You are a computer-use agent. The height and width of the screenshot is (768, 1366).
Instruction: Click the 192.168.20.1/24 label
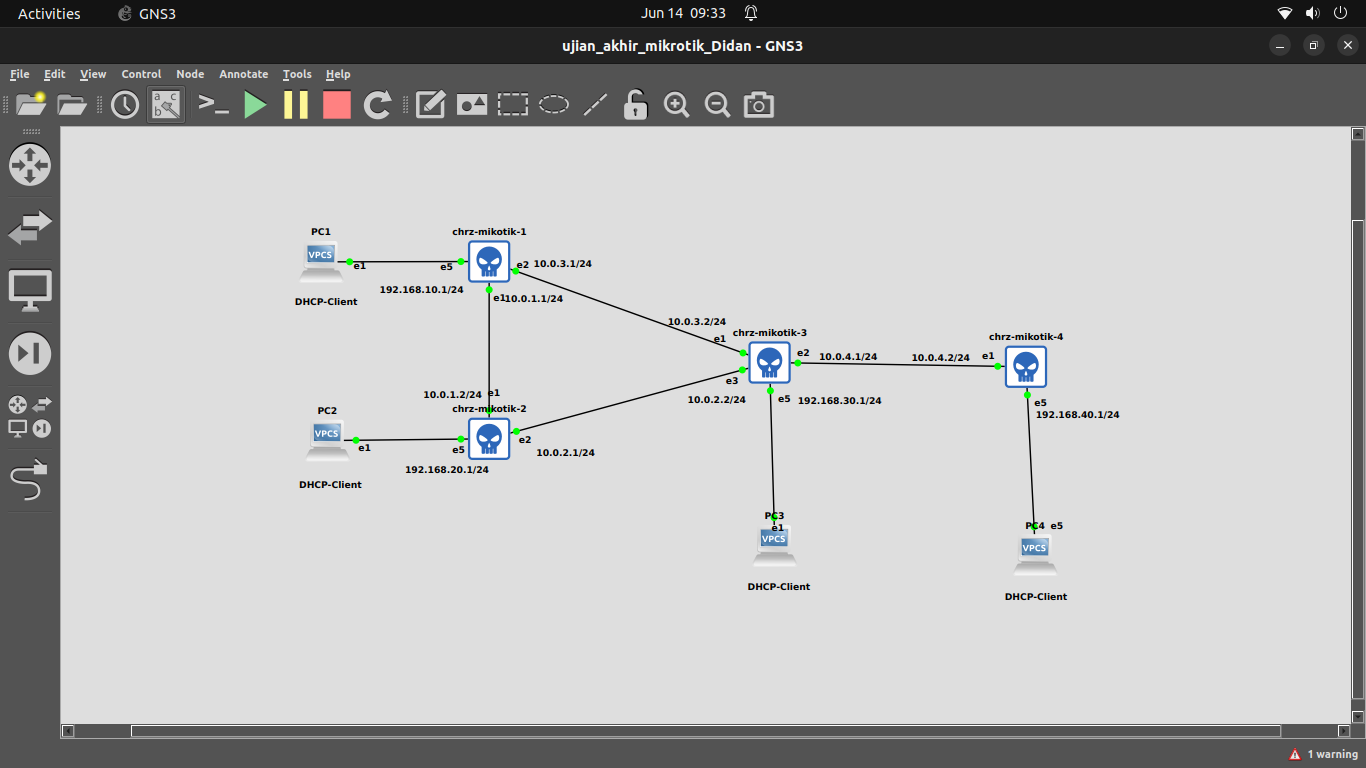[446, 469]
